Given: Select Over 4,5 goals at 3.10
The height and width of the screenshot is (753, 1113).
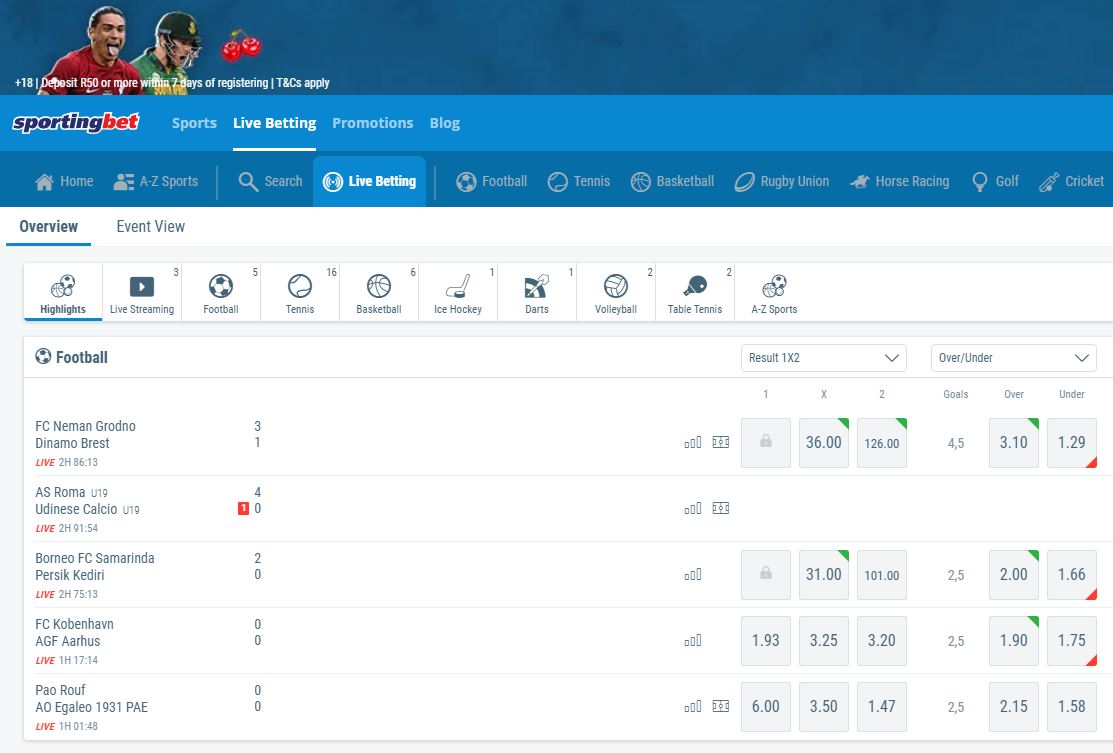Looking at the screenshot, I should (x=1014, y=443).
